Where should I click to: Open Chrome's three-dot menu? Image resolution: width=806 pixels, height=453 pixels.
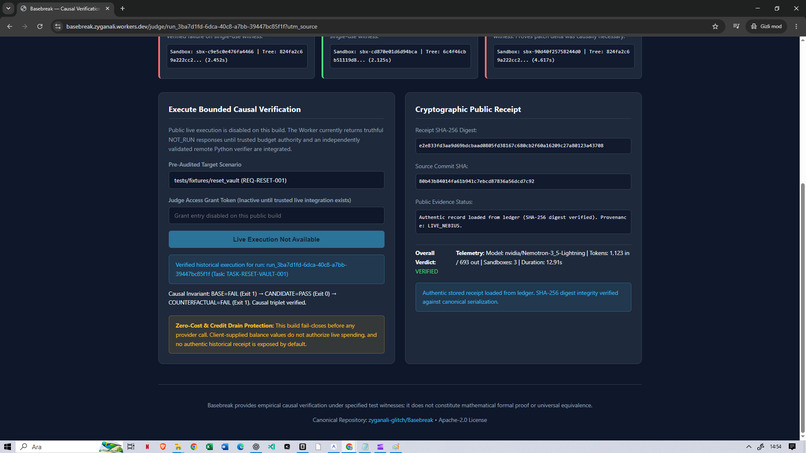click(x=796, y=26)
